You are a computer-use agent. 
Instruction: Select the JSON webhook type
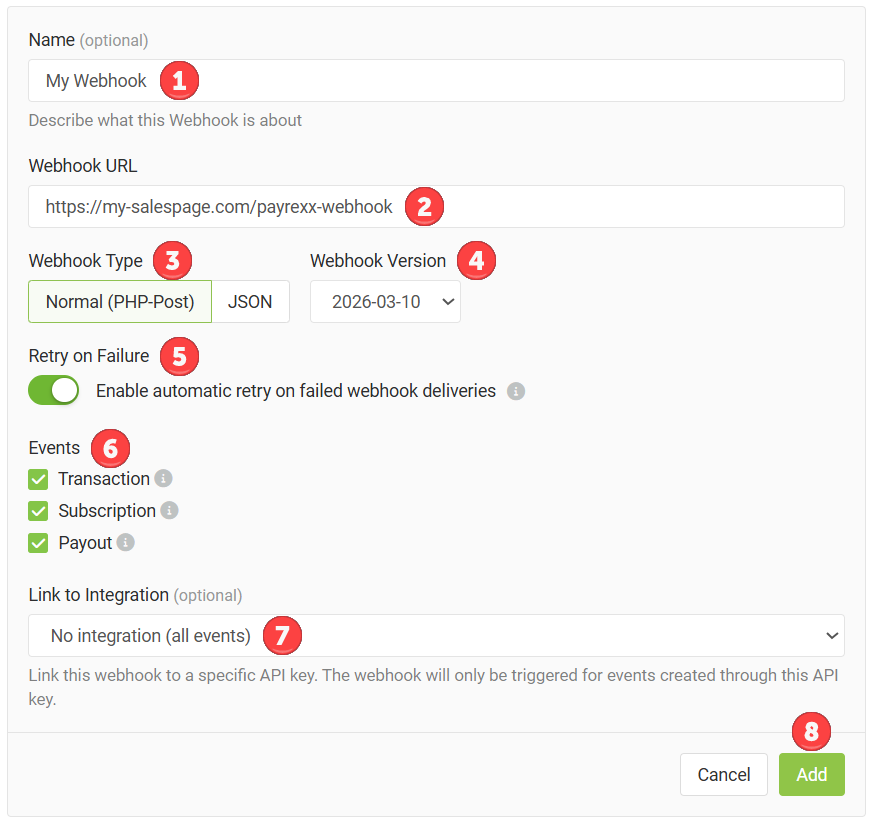[250, 302]
